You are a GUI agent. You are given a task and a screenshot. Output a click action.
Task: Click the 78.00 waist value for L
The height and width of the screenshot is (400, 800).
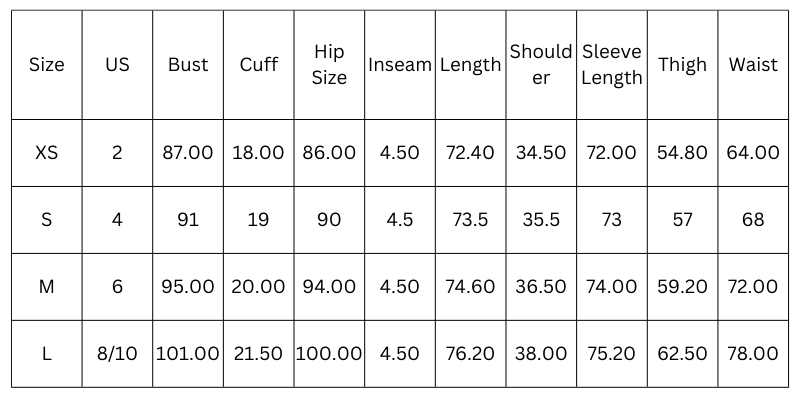753,354
